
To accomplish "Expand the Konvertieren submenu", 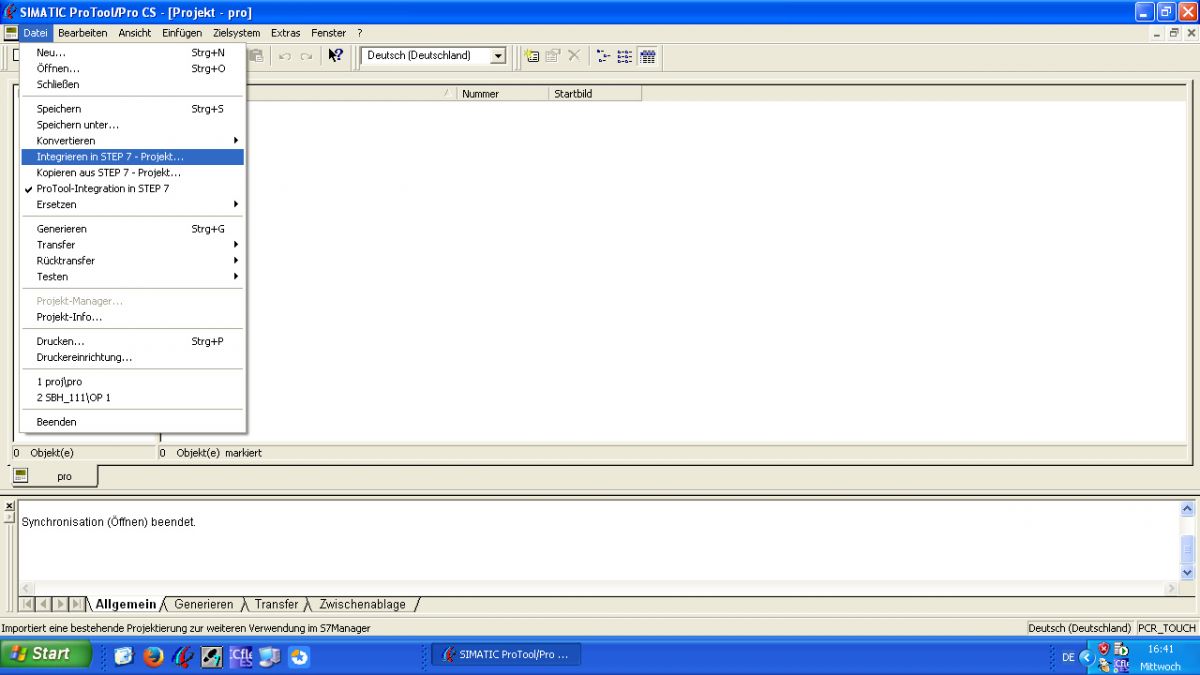I will (132, 140).
